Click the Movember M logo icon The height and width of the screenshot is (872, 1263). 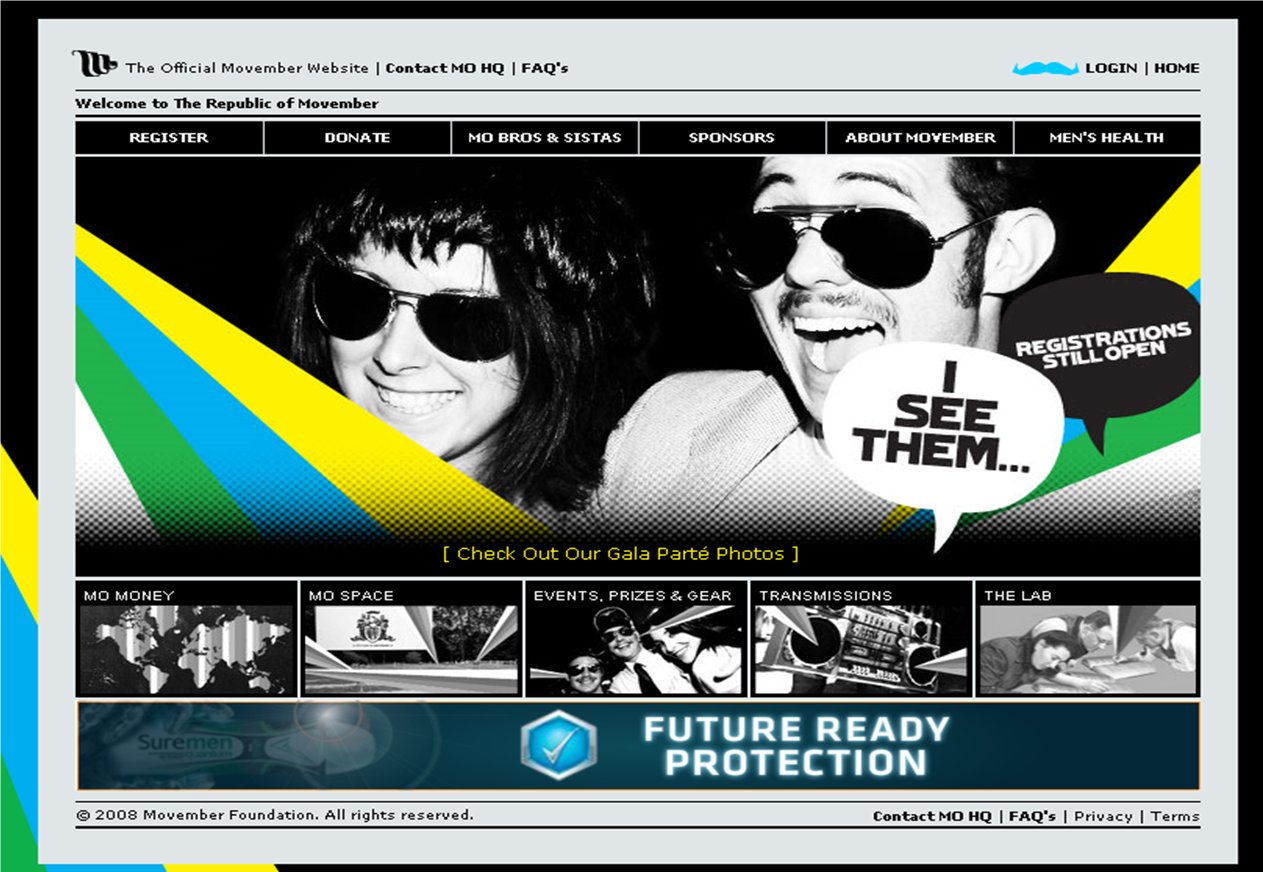pos(94,64)
